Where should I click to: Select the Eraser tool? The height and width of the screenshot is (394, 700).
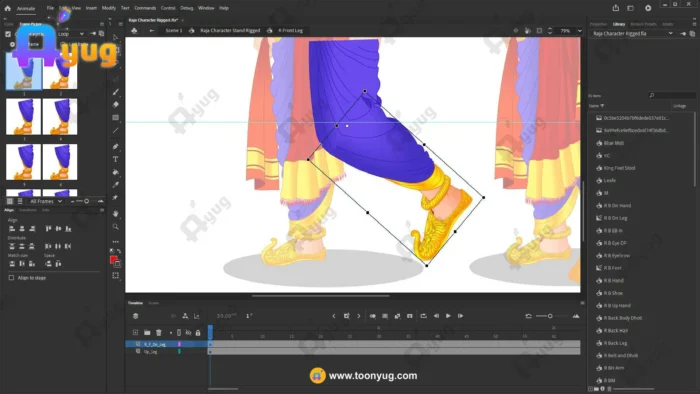pyautogui.click(x=116, y=104)
